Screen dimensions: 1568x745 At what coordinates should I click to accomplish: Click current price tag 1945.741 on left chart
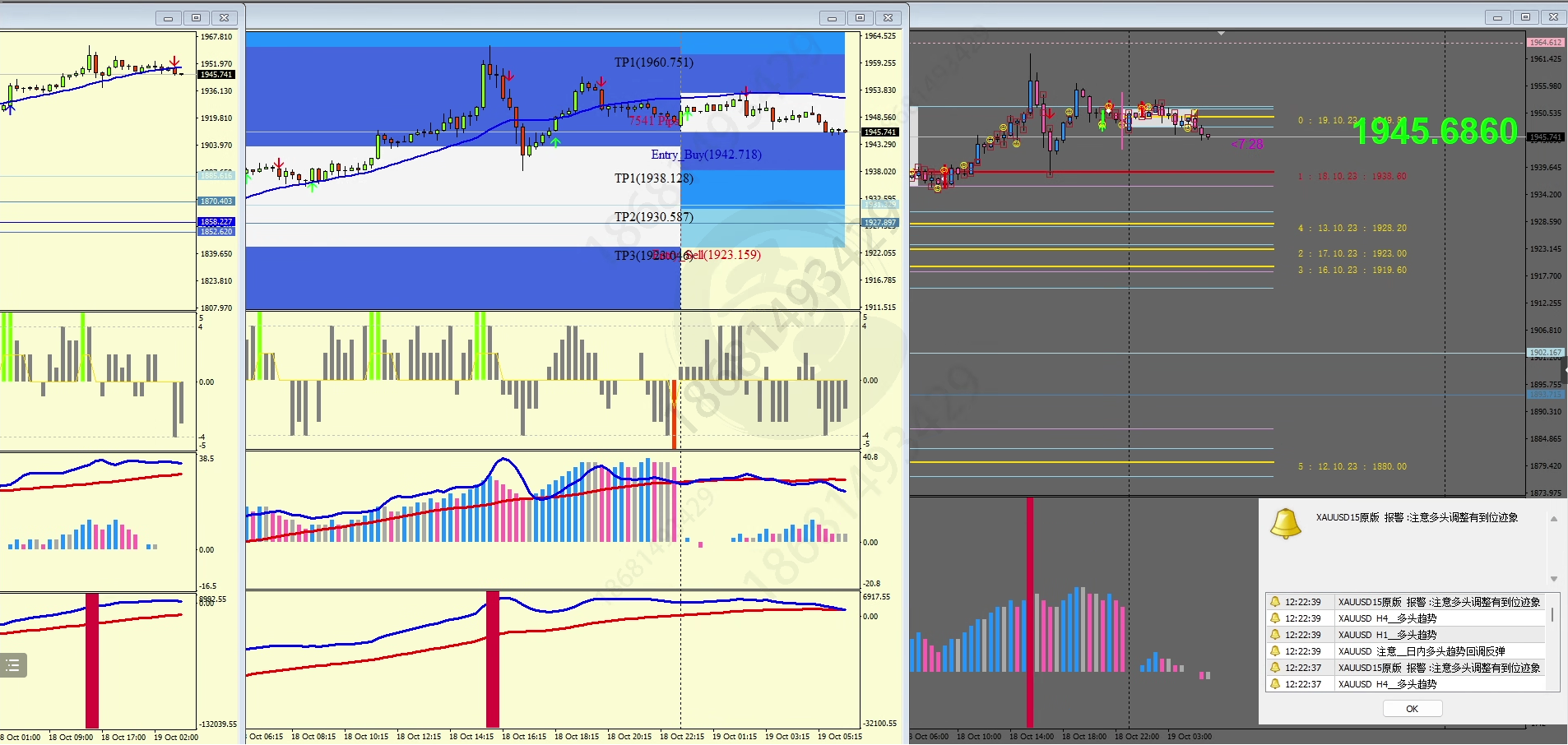tap(216, 75)
